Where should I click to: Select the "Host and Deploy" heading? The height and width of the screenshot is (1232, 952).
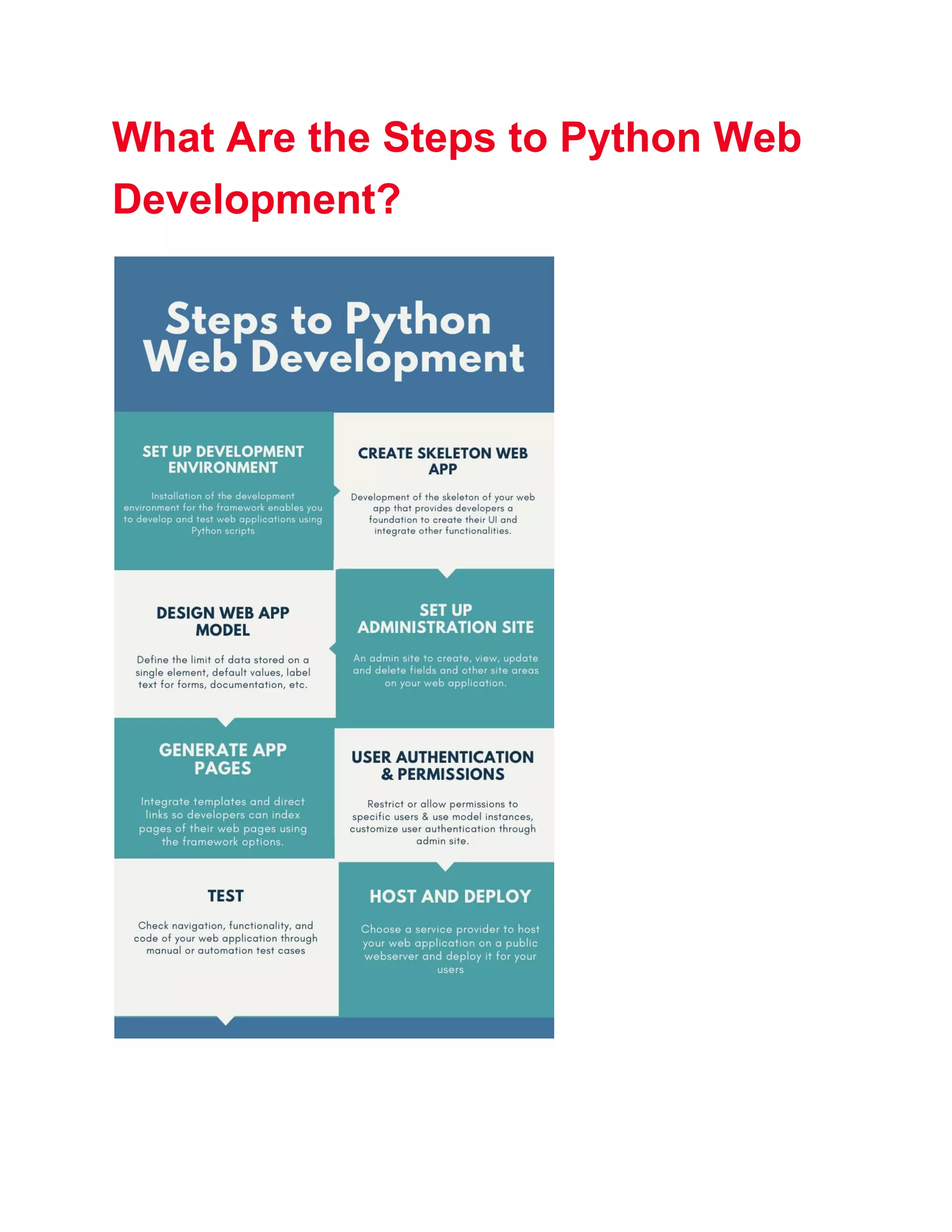pyautogui.click(x=450, y=896)
